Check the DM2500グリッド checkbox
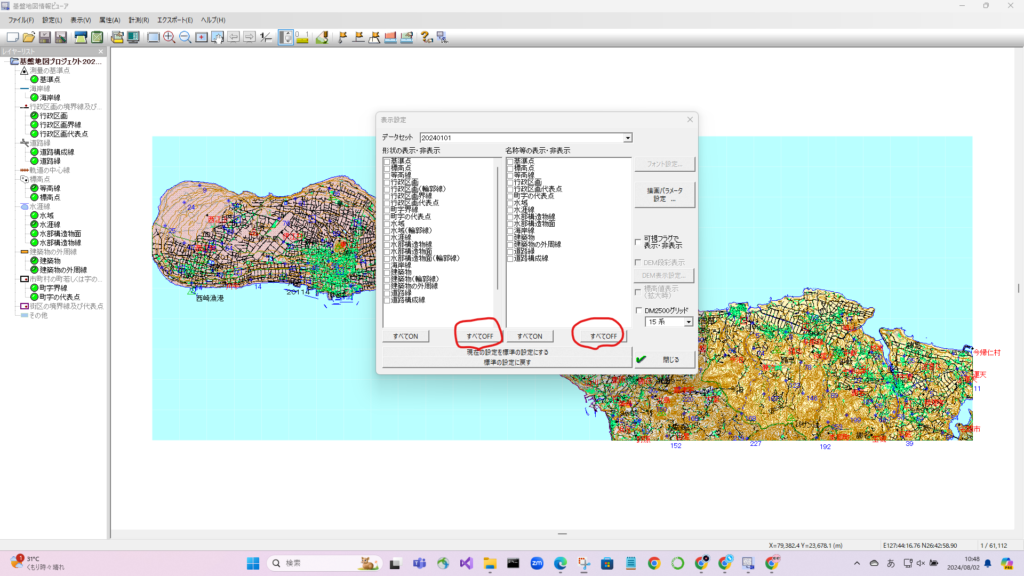The image size is (1024, 576). coord(639,311)
